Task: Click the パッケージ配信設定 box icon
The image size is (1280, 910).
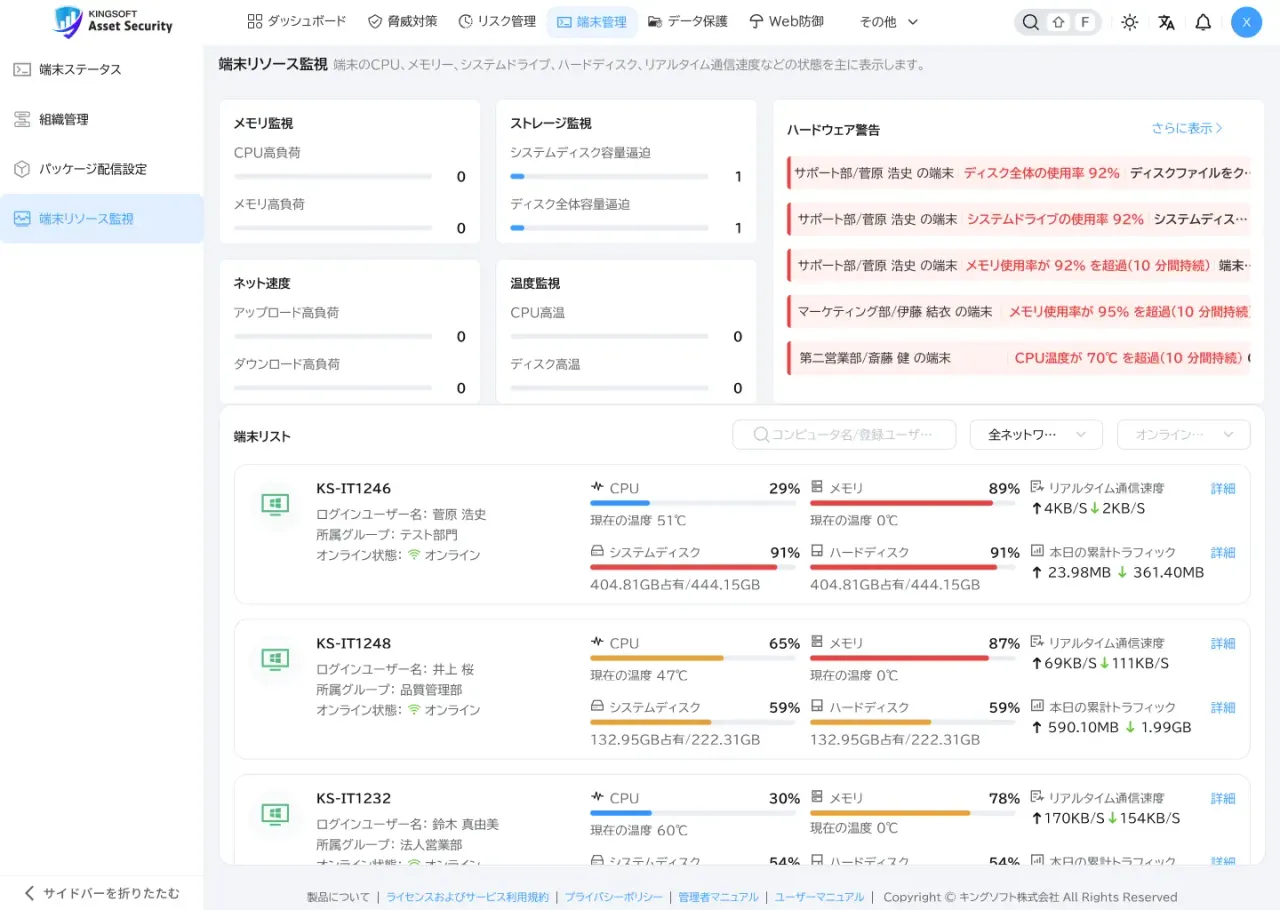Action: coord(22,169)
